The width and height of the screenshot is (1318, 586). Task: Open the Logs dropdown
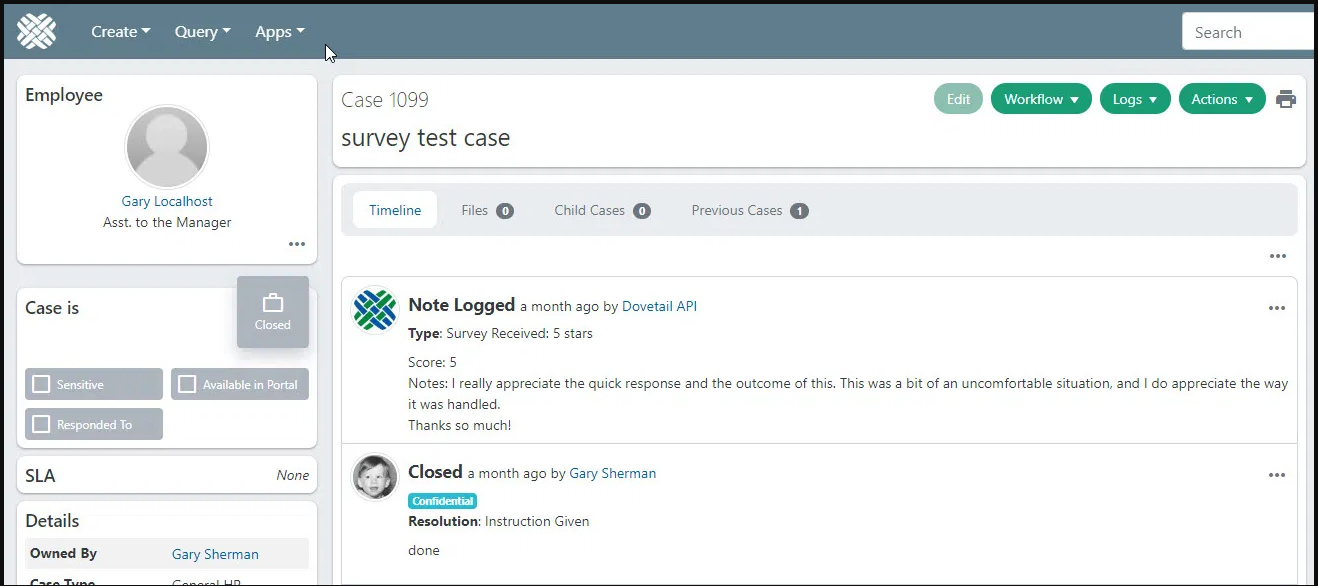[1134, 99]
